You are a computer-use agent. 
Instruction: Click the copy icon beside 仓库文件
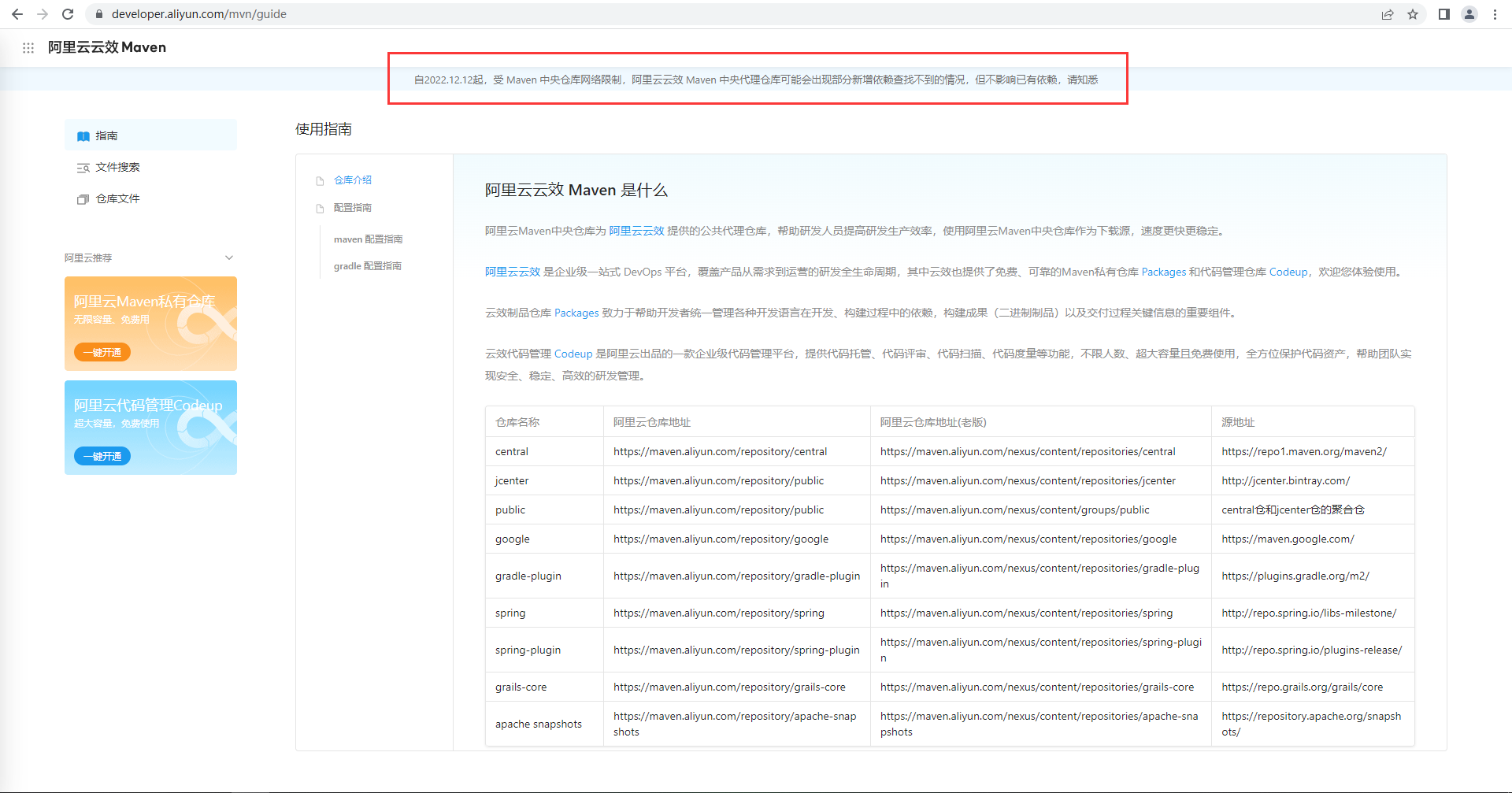pyautogui.click(x=83, y=199)
